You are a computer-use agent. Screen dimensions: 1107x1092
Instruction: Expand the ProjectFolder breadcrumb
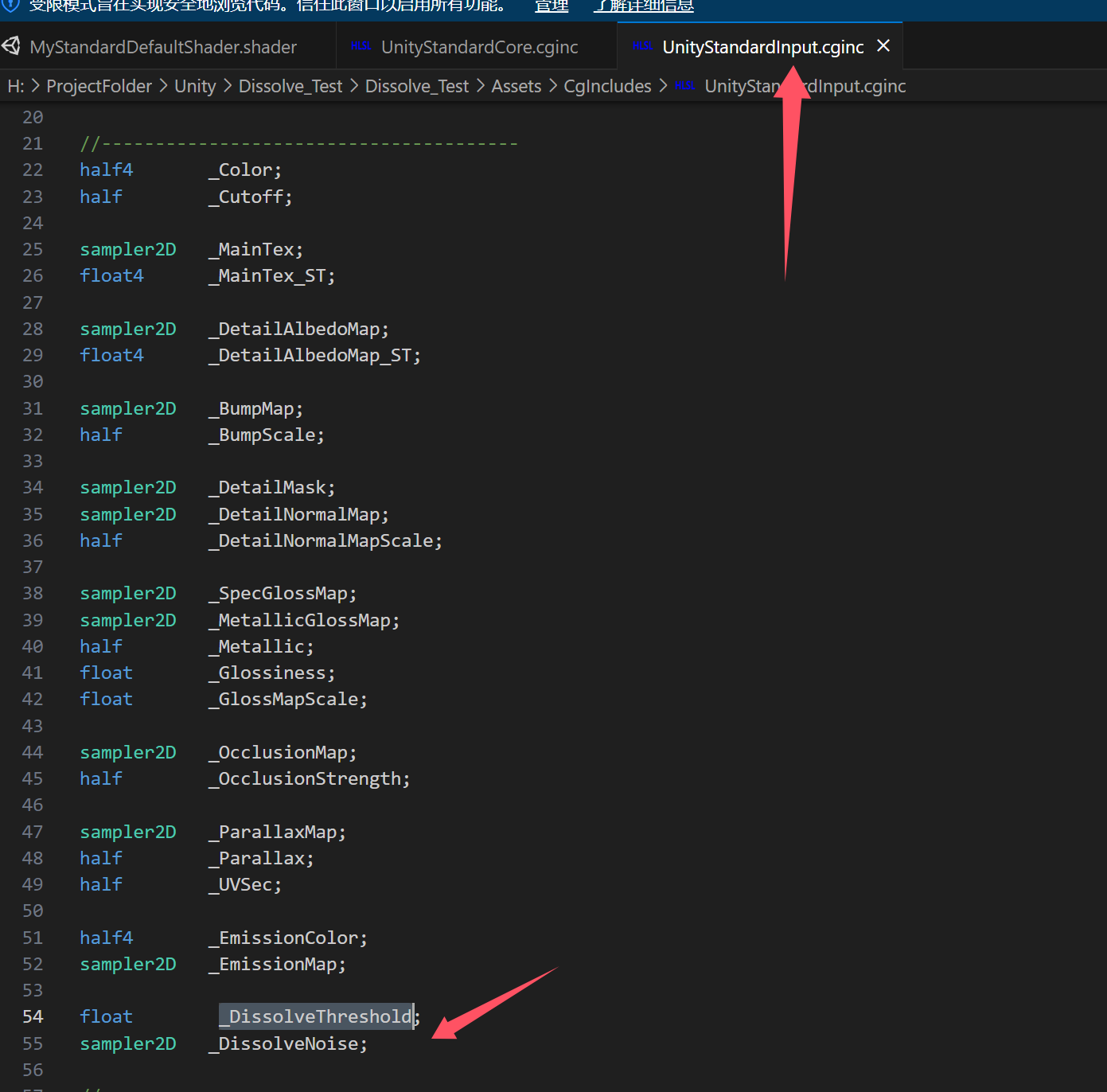pyautogui.click(x=99, y=86)
